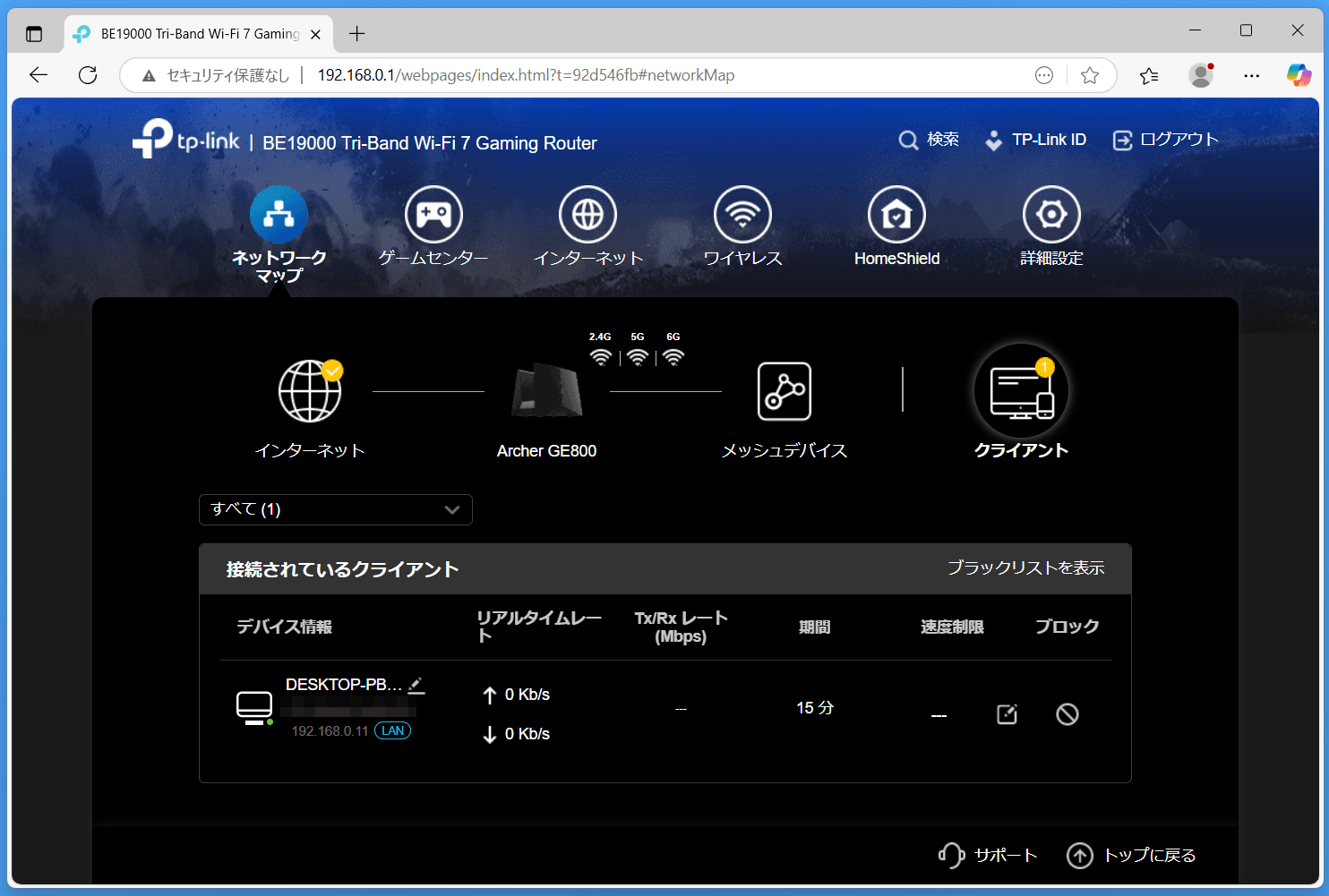Click the Mesh Devices (メッシュデバイス) icon
The height and width of the screenshot is (896, 1329).
point(785,391)
